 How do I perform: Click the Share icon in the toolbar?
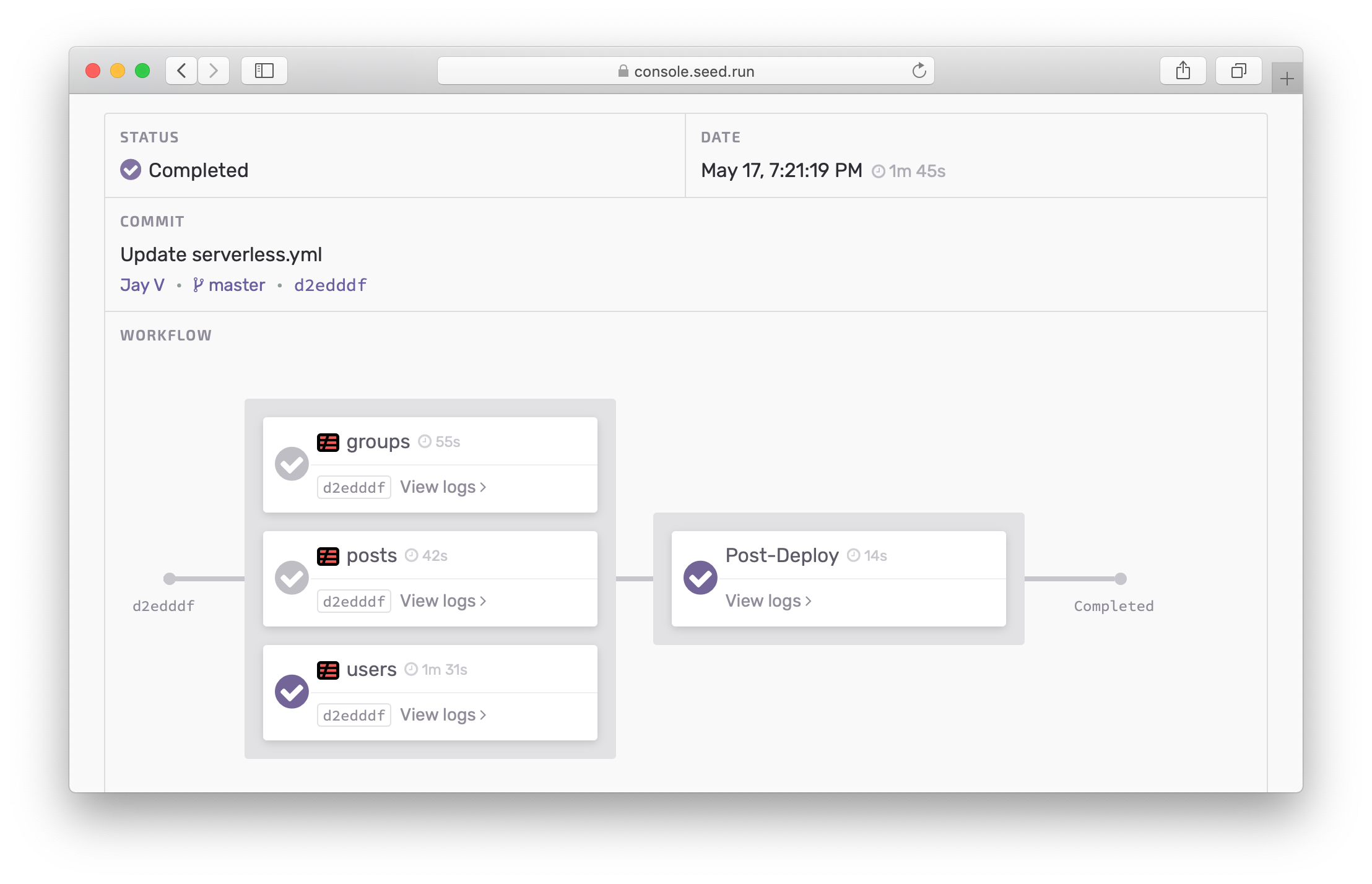pos(1183,71)
